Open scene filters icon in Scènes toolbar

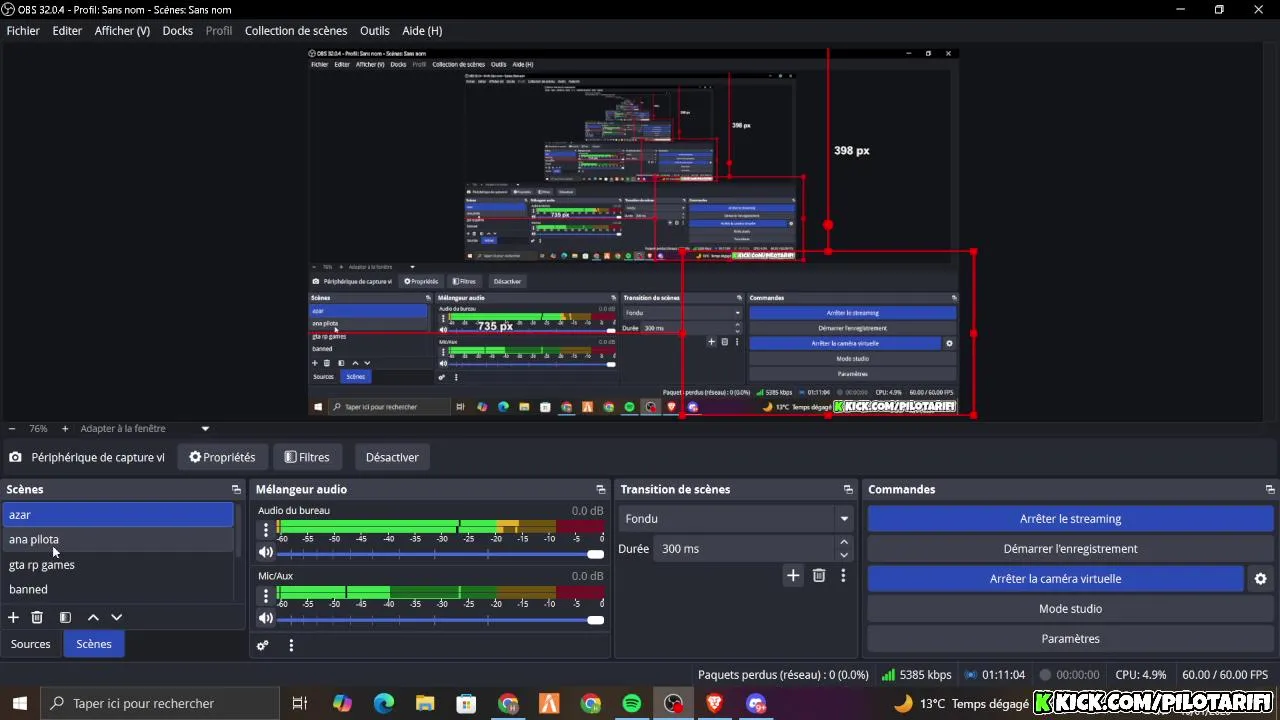(65, 618)
